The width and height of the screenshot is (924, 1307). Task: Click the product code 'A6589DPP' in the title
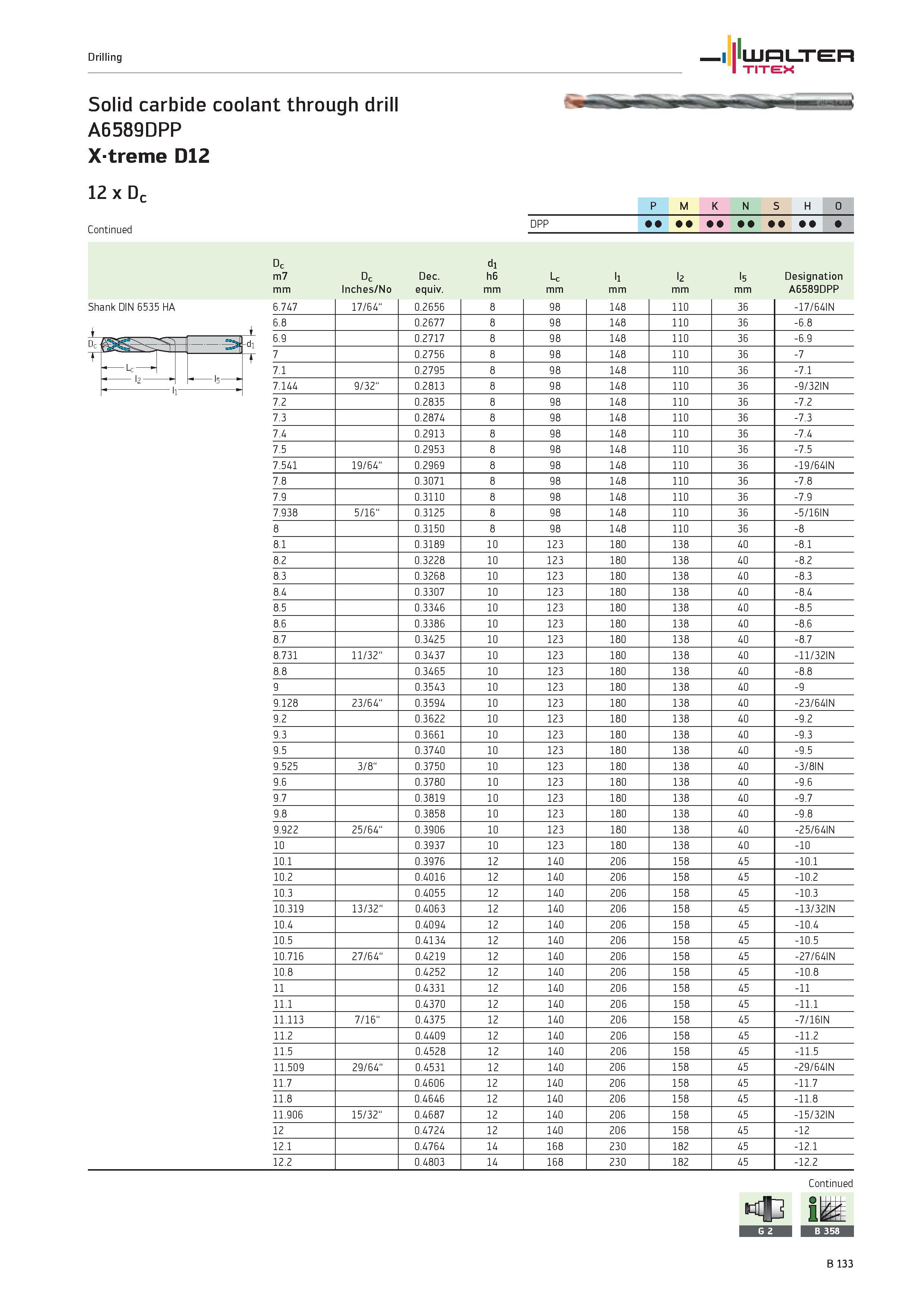pos(135,130)
